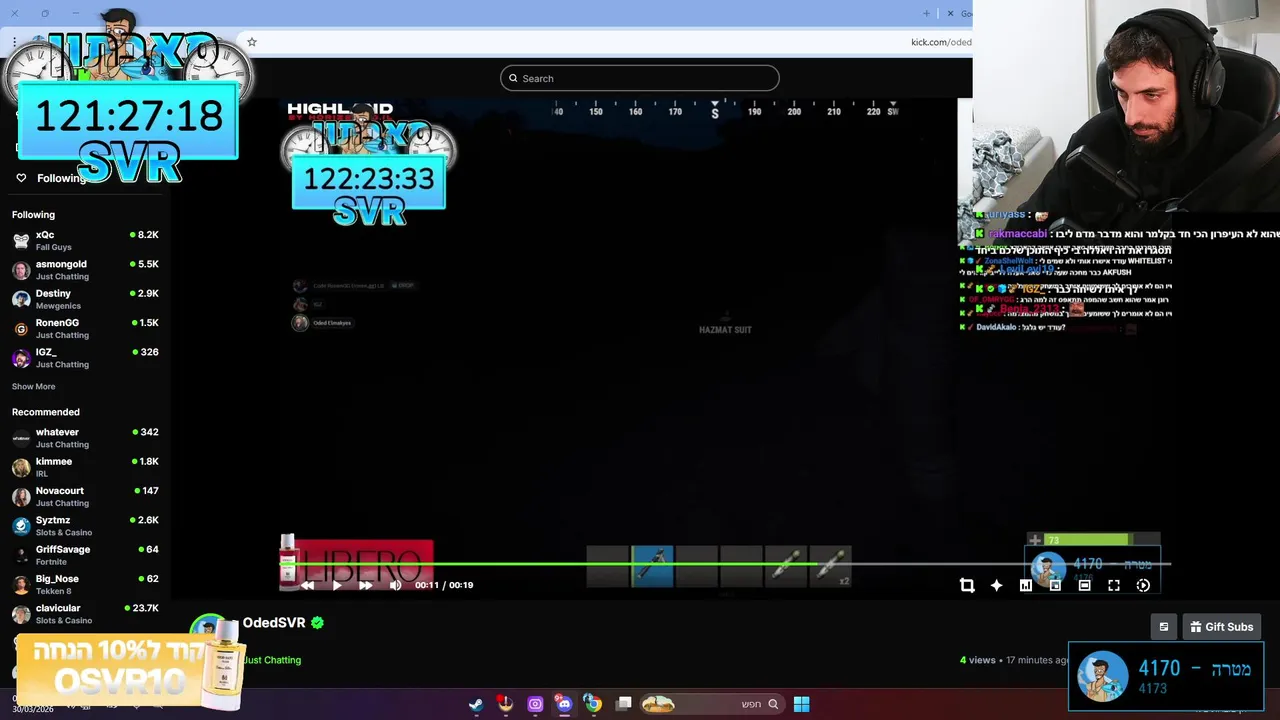Click the crop/clip icon in player controls

coord(967,585)
